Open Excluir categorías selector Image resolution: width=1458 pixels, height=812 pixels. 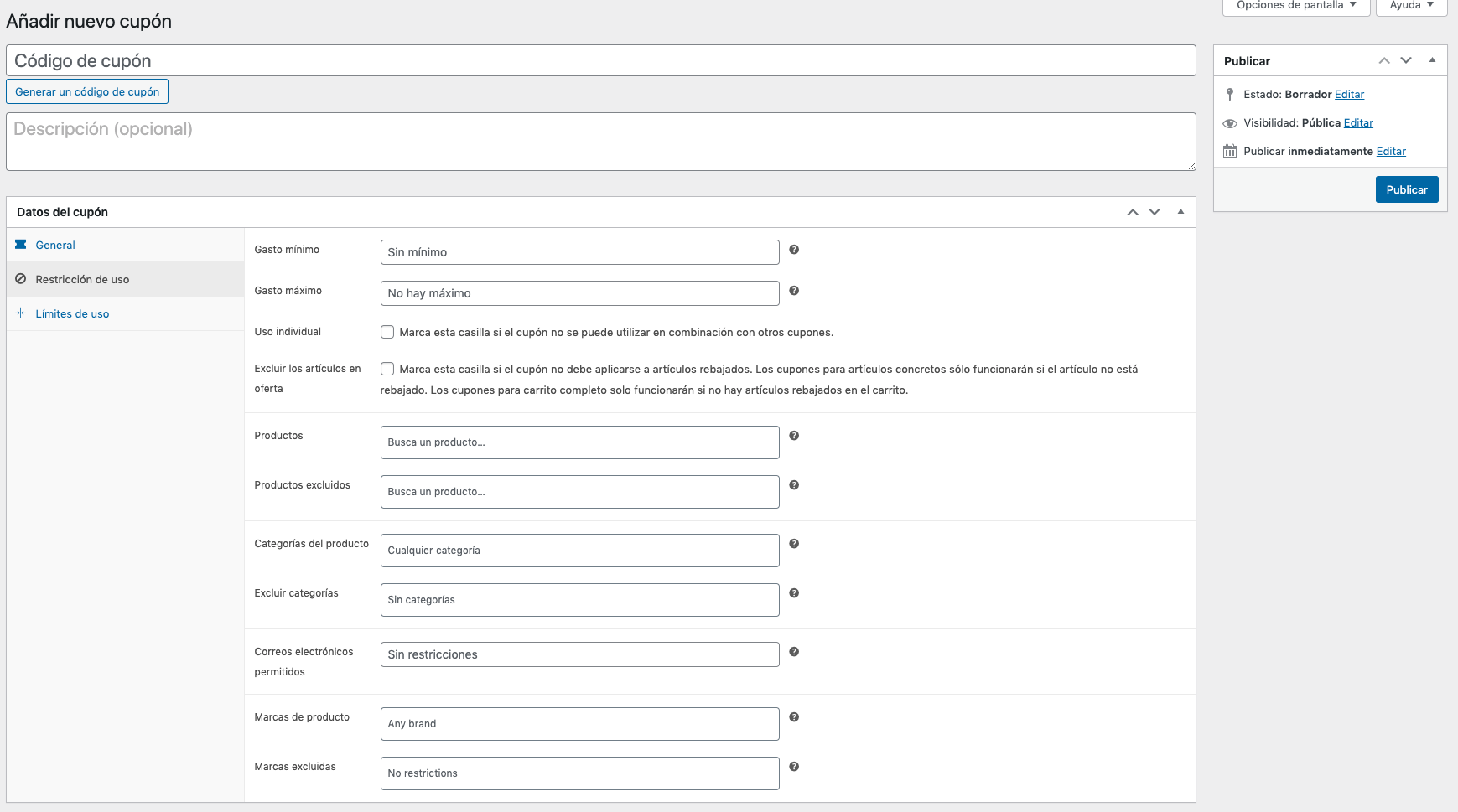pyautogui.click(x=579, y=600)
